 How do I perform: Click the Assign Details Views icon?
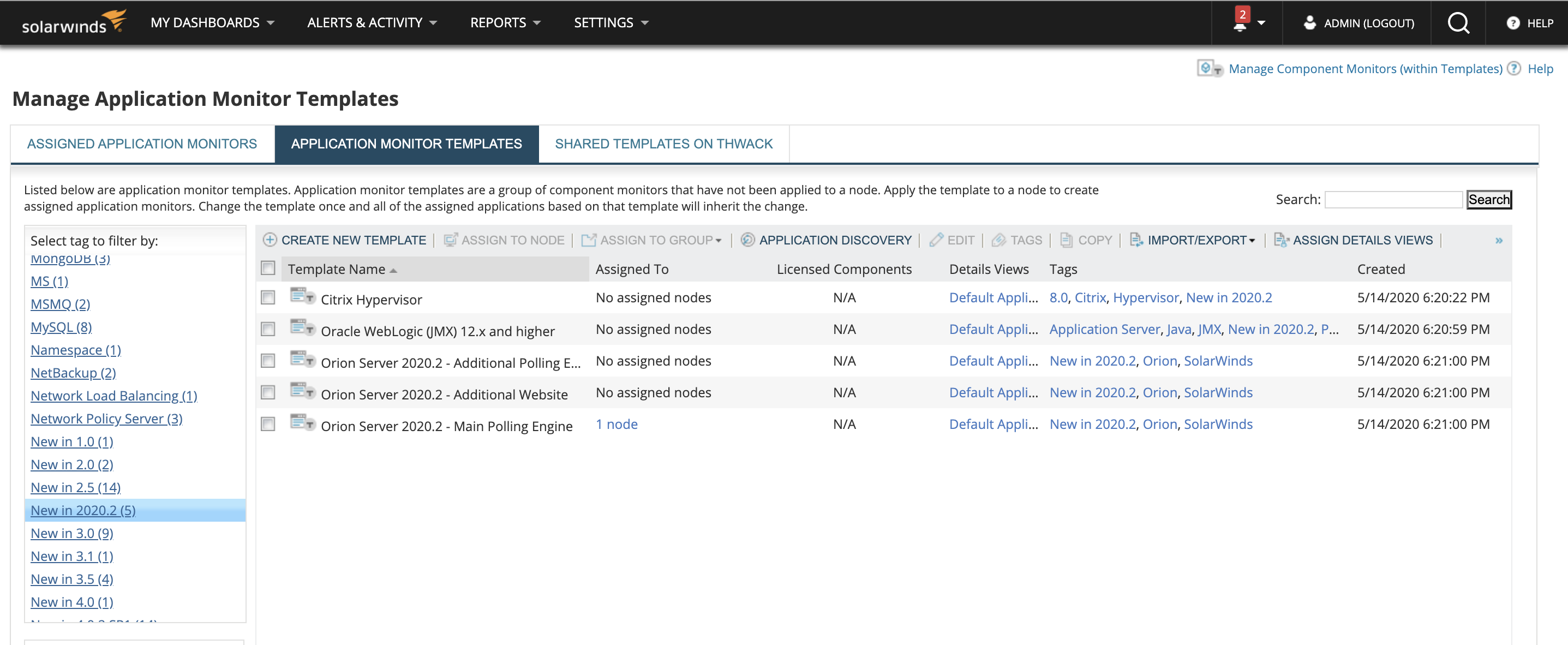pyautogui.click(x=1282, y=240)
